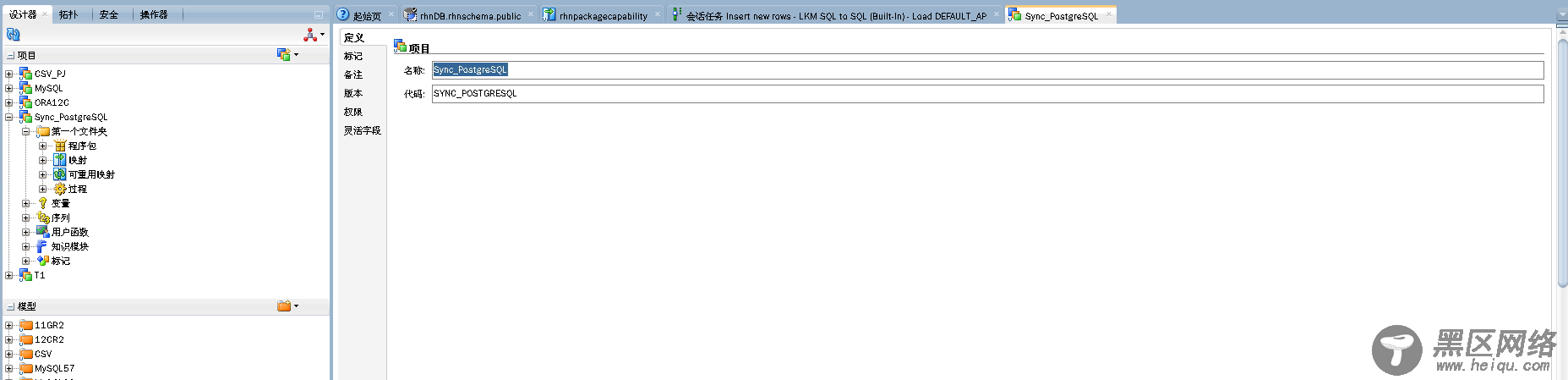Select the 知识模块 tree row text
Viewport: 1568px width, 380px height.
point(70,246)
